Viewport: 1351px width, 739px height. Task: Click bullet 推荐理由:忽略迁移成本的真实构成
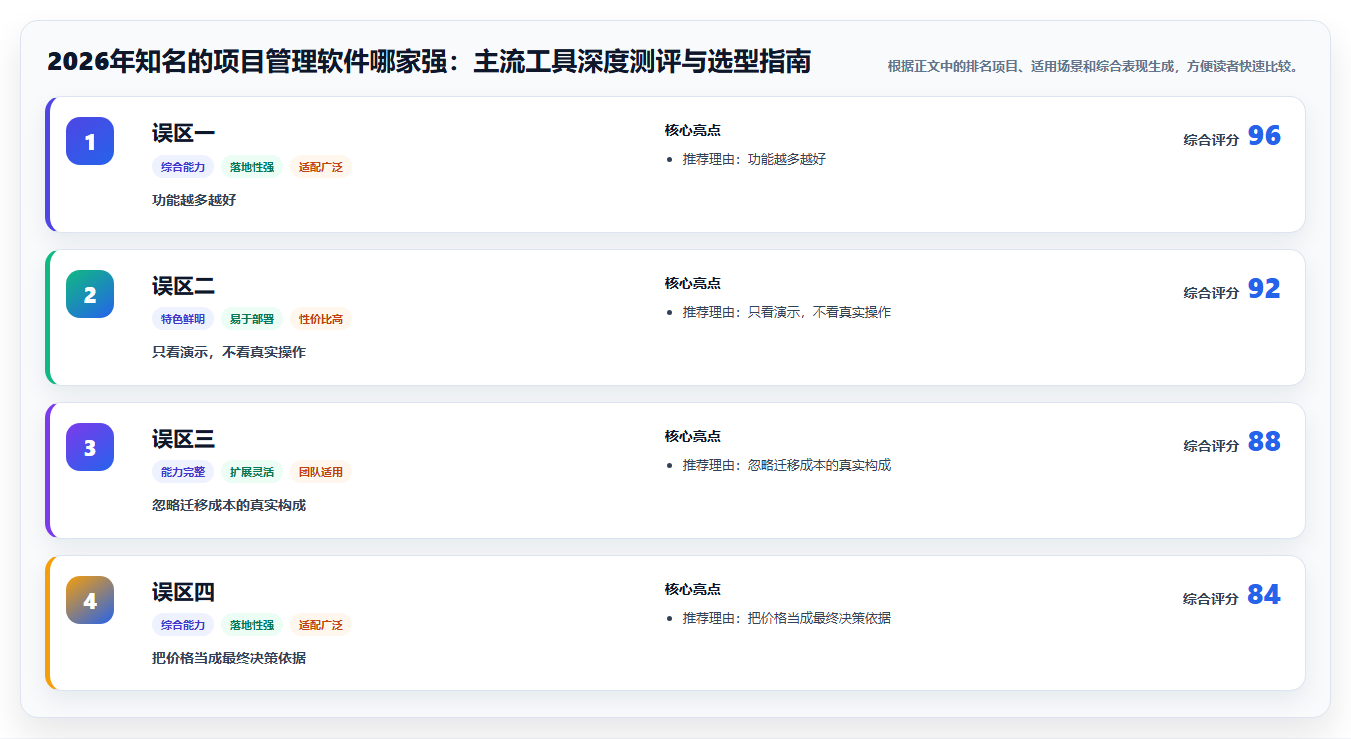click(x=786, y=465)
